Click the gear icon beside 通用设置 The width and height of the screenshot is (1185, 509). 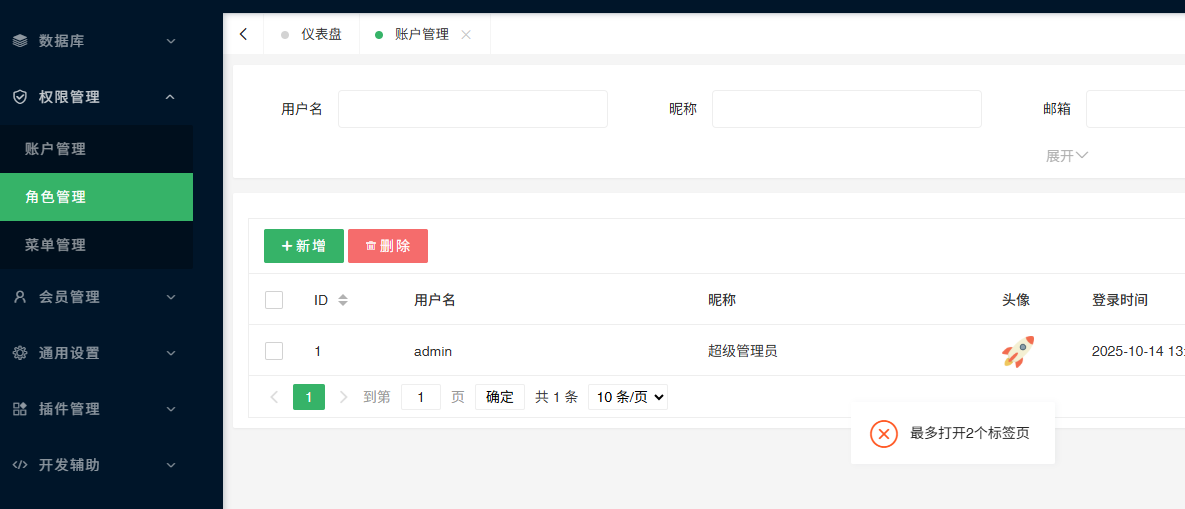(20, 353)
